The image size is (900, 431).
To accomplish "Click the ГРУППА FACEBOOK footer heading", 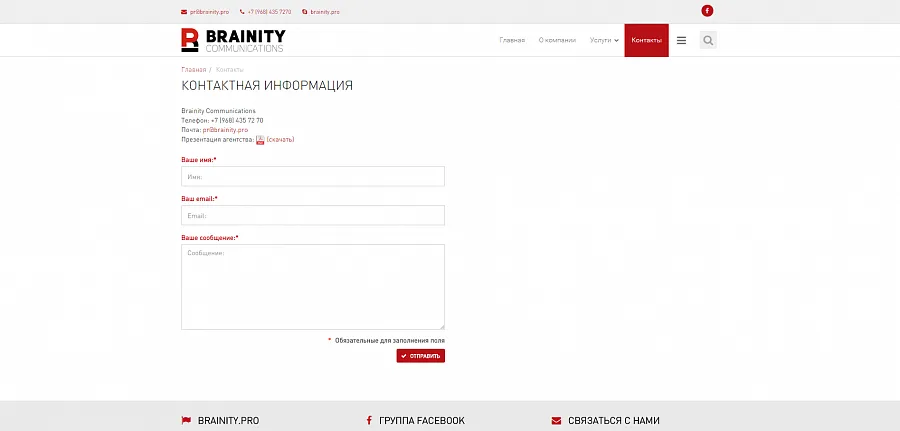I will [x=422, y=421].
